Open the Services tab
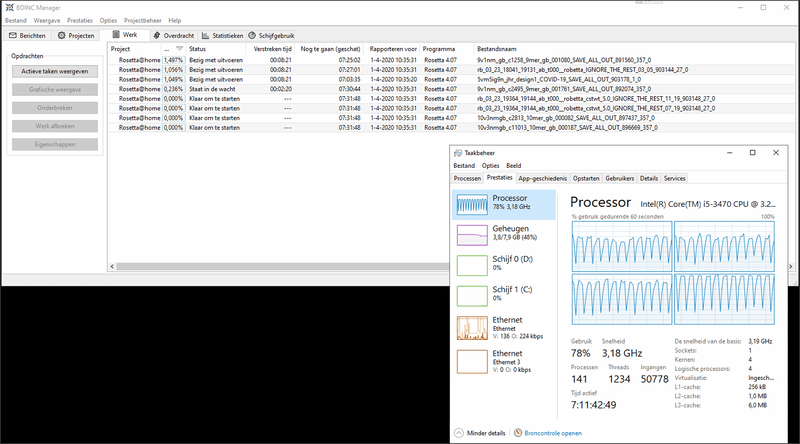Image resolution: width=800 pixels, height=444 pixels. [x=674, y=178]
